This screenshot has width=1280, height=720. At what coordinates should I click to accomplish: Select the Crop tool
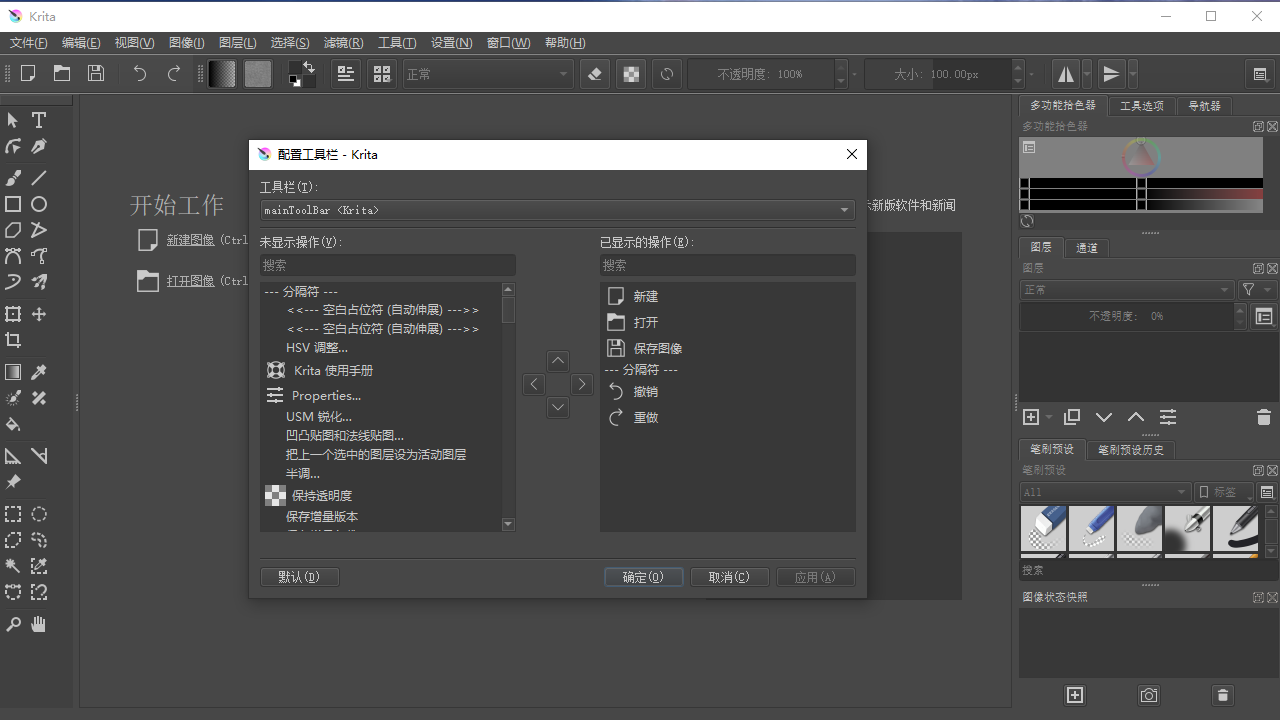13,340
